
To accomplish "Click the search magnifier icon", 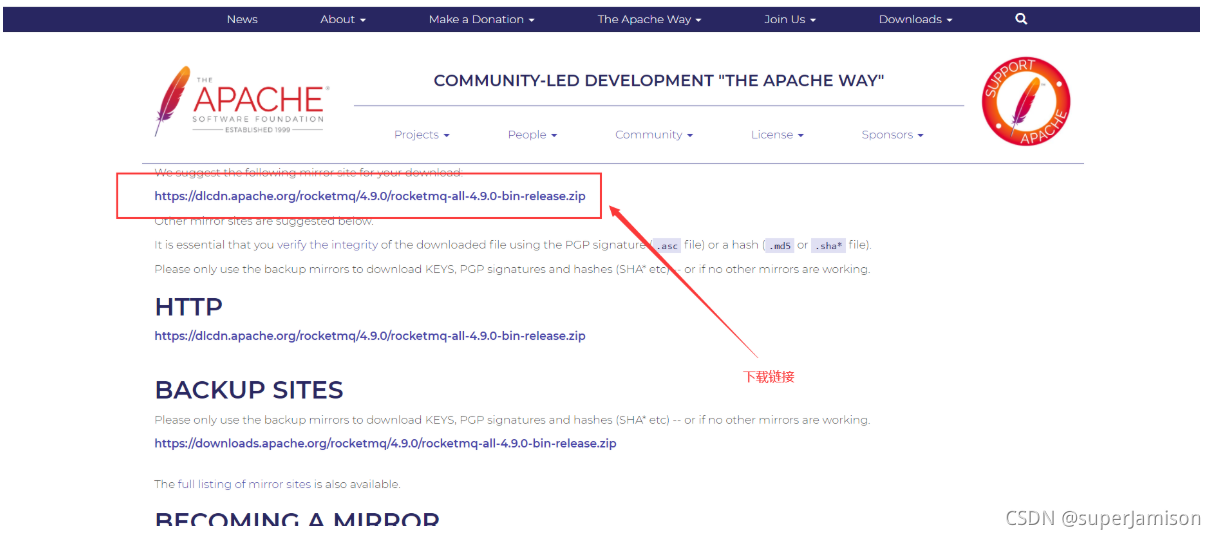I will click(x=1021, y=19).
